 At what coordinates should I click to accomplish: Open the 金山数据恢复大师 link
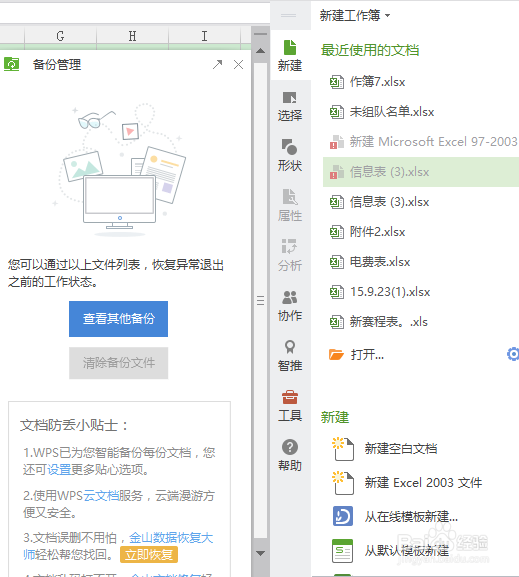tap(171, 538)
